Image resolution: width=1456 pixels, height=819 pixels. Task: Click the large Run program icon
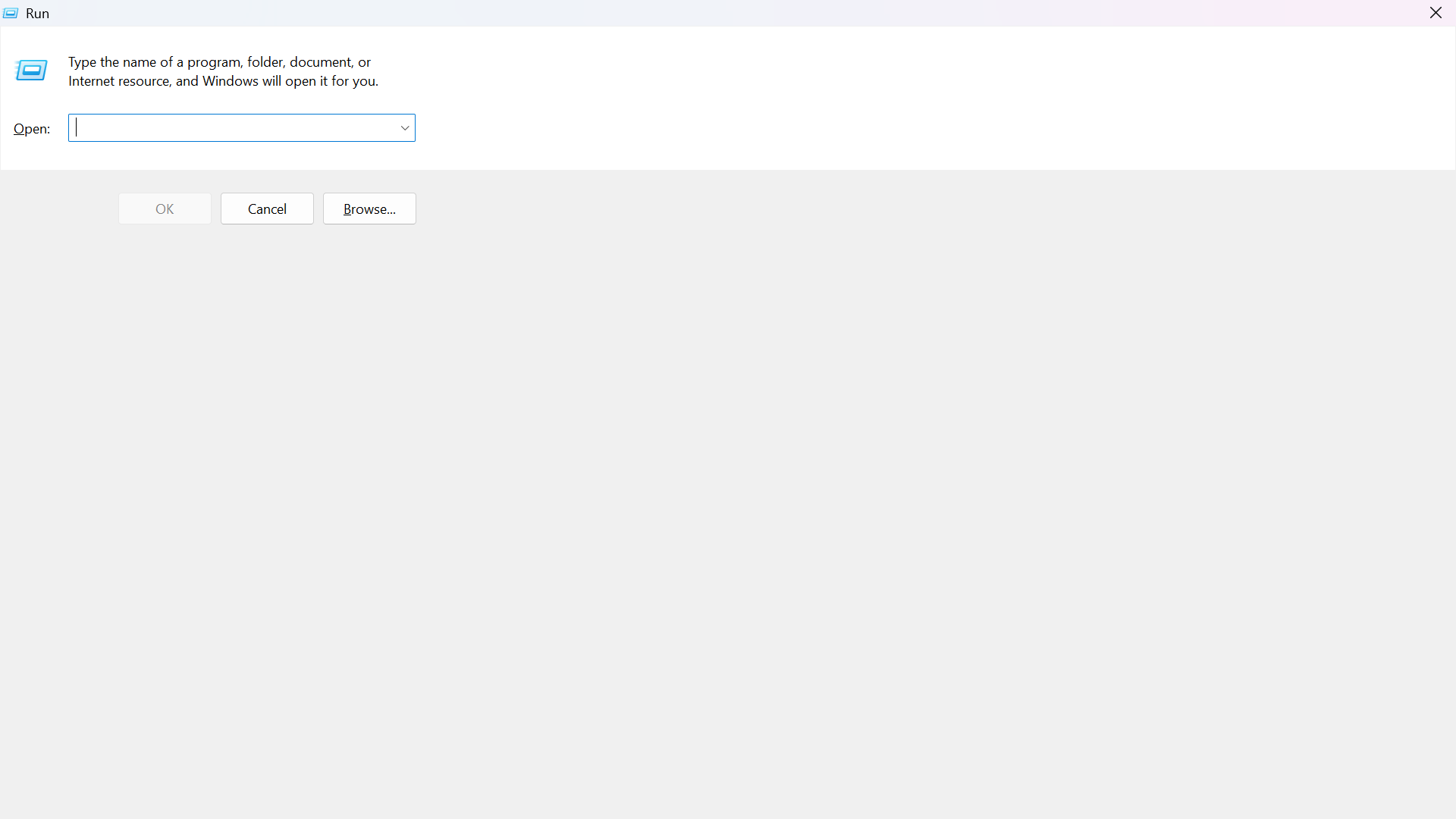click(31, 71)
